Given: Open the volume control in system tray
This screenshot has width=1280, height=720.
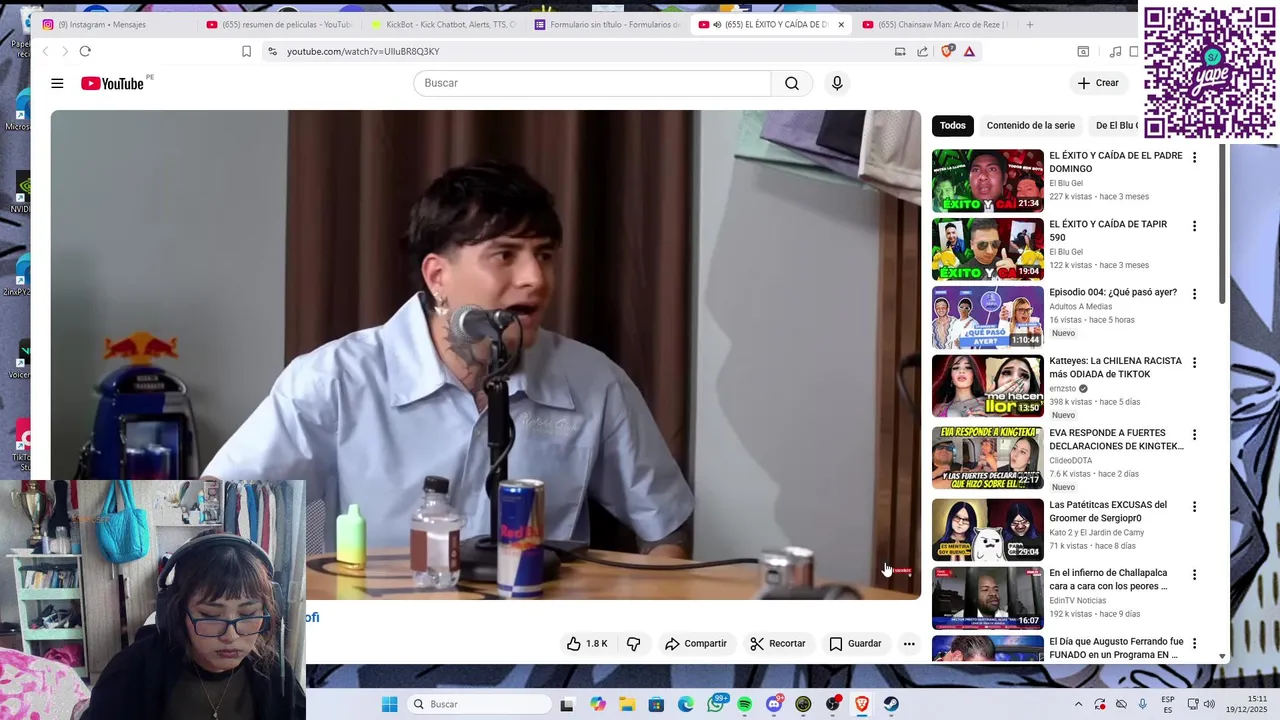Looking at the screenshot, I should [1209, 704].
